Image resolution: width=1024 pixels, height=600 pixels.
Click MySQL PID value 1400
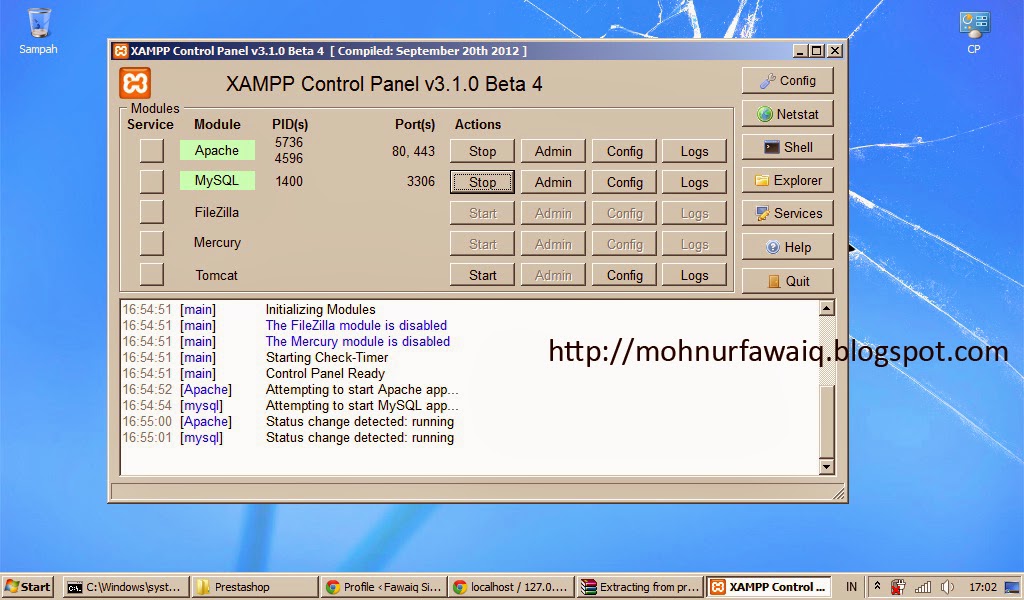289,182
